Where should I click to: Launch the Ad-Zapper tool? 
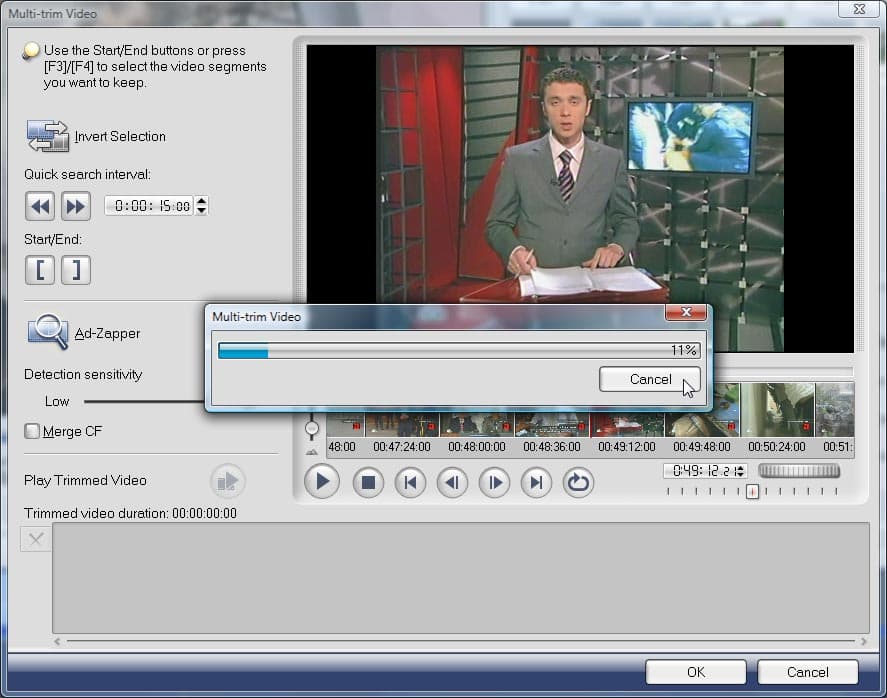[x=48, y=332]
